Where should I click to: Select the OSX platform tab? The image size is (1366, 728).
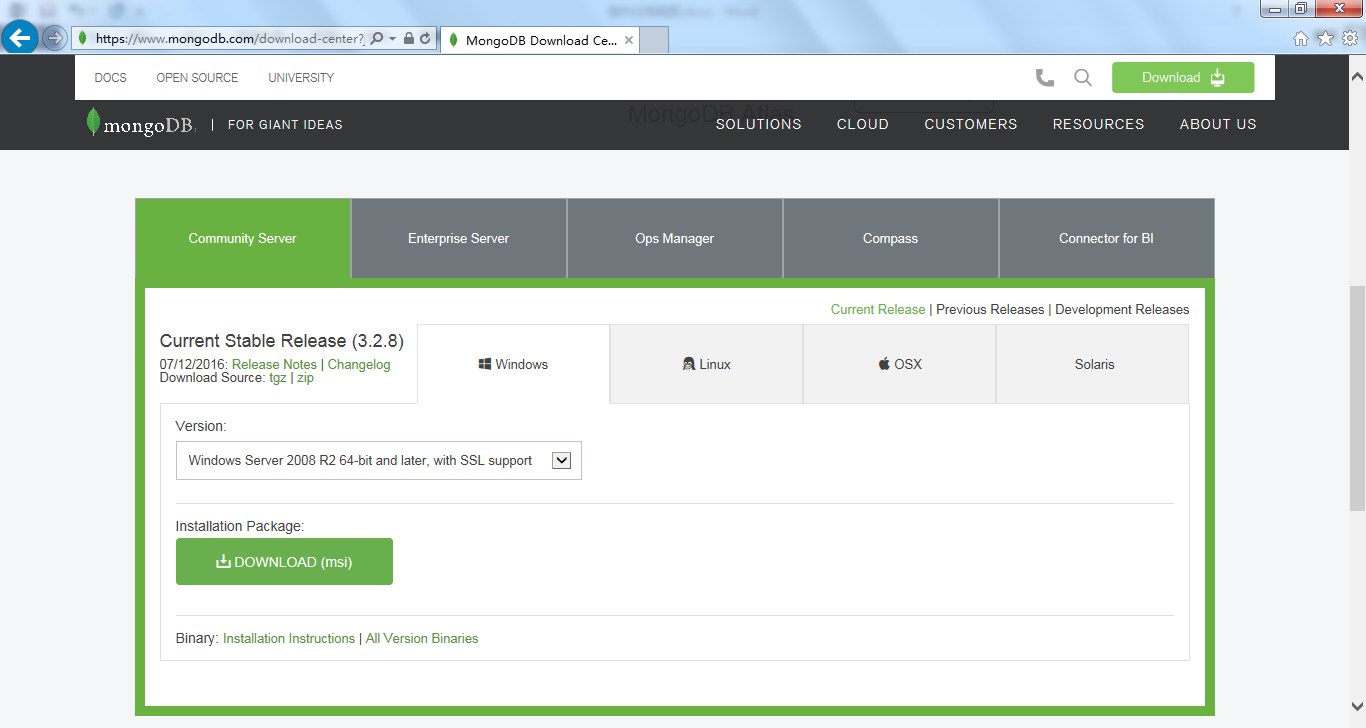[x=899, y=364]
